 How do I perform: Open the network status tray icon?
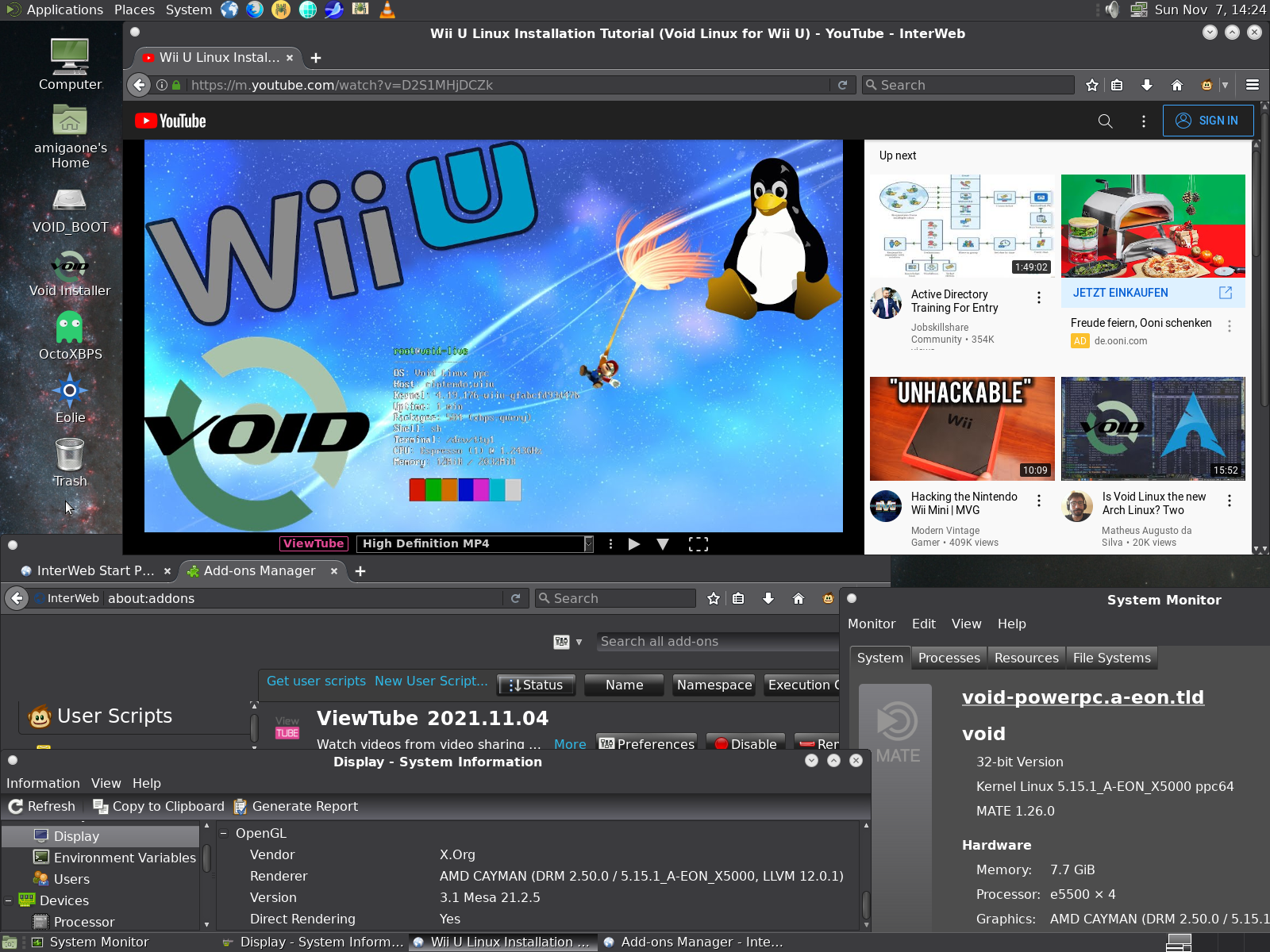1139,10
